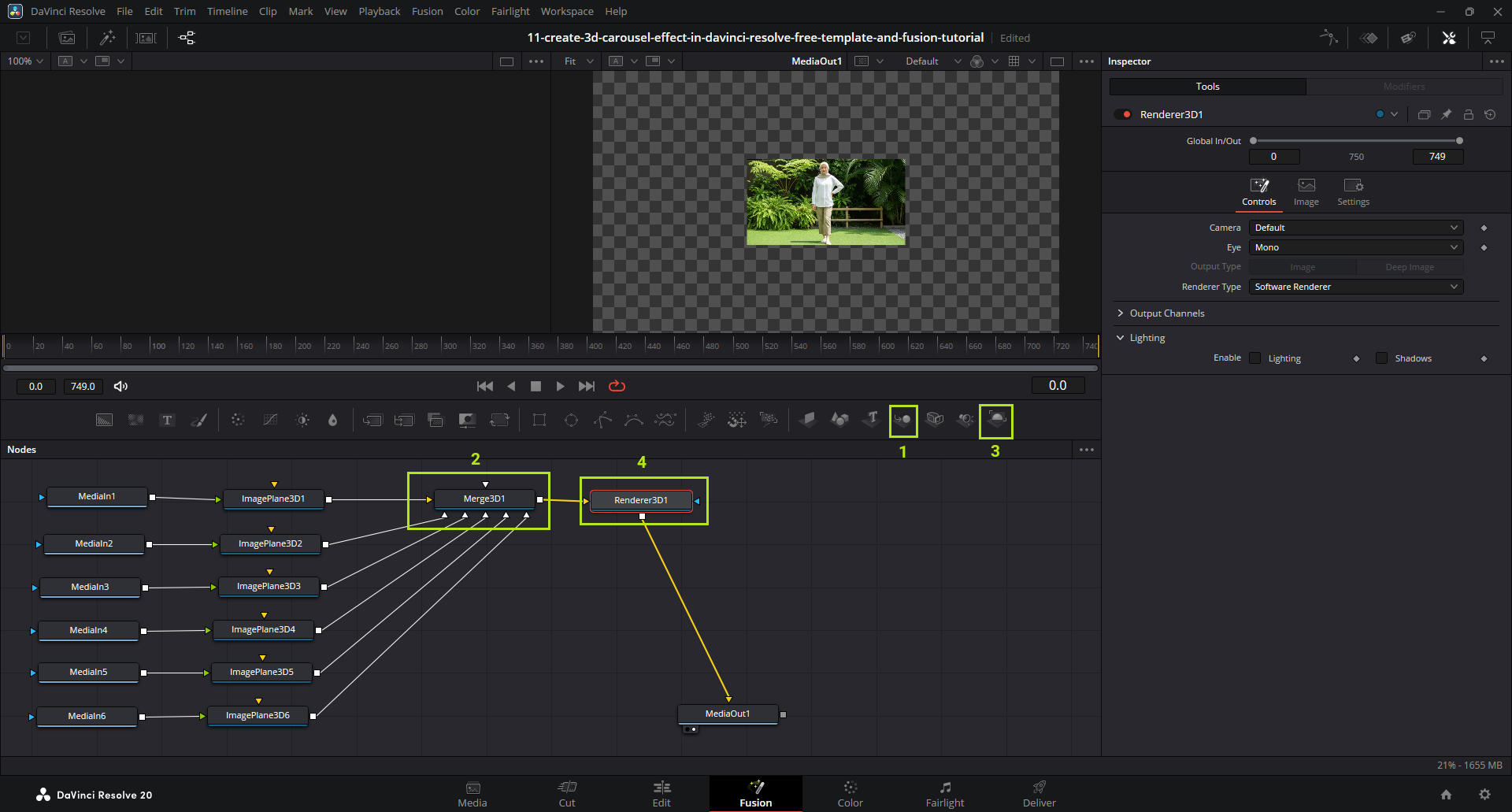This screenshot has height=812, width=1512.
Task: Switch to the Image tab in Inspector
Action: click(x=1306, y=191)
